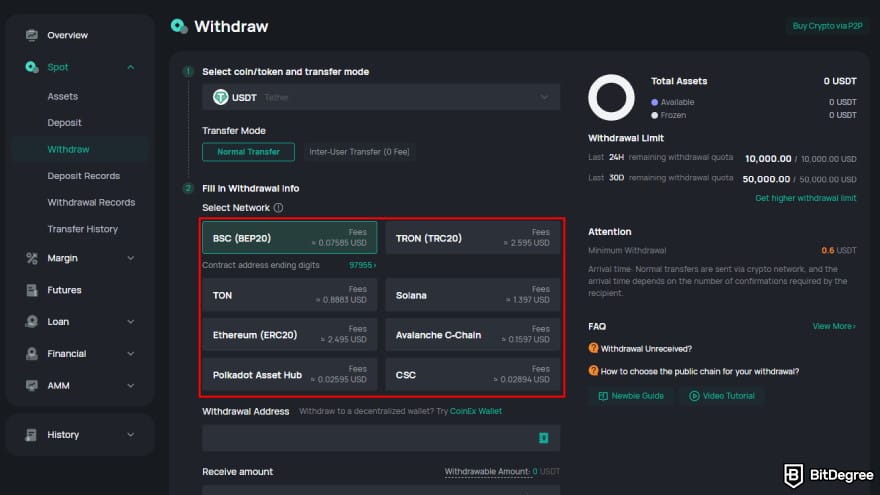The image size is (880, 495).
Task: Select the BSC (BEP20) network
Action: [290, 237]
